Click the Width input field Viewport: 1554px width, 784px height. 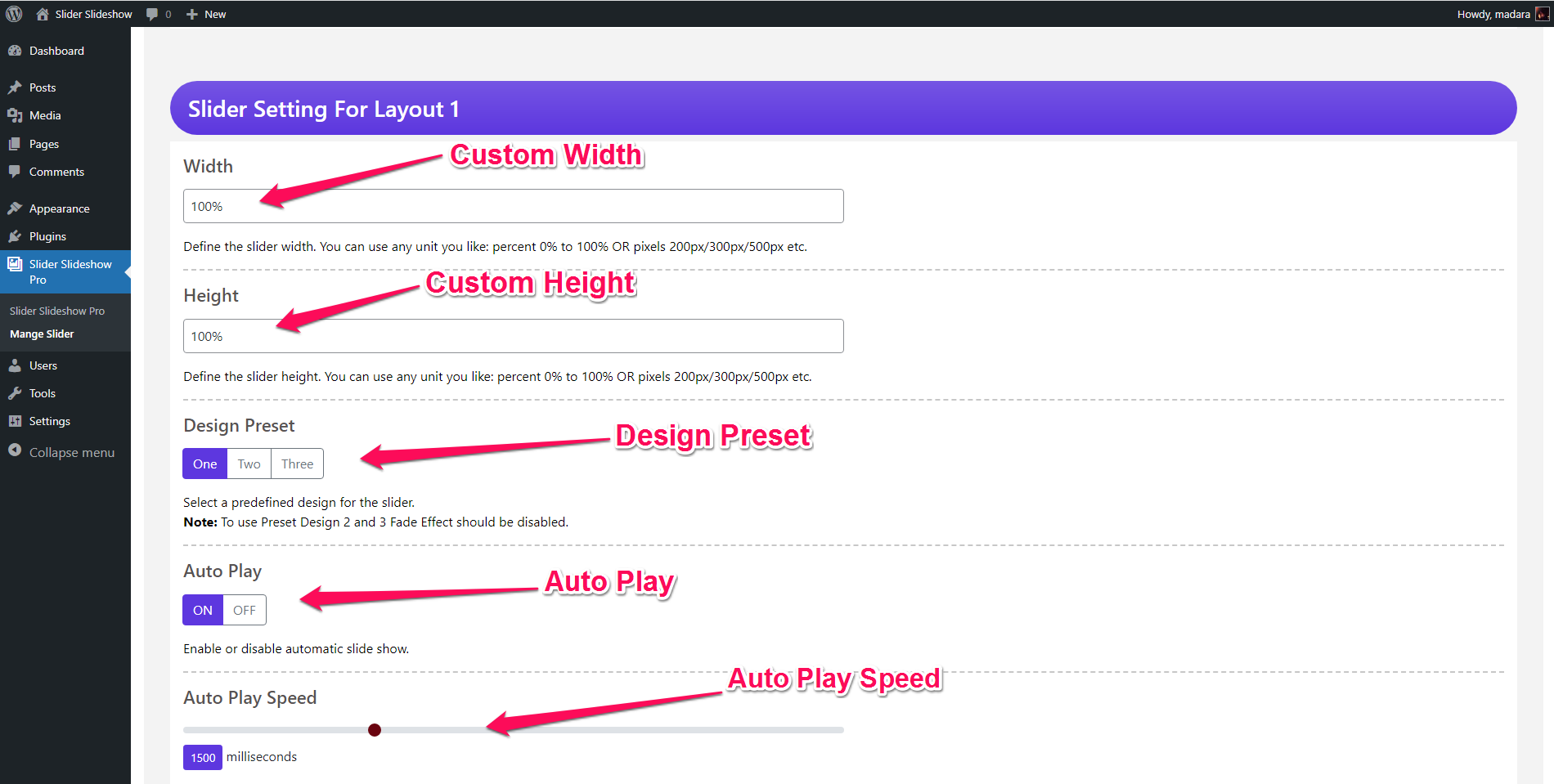click(514, 206)
